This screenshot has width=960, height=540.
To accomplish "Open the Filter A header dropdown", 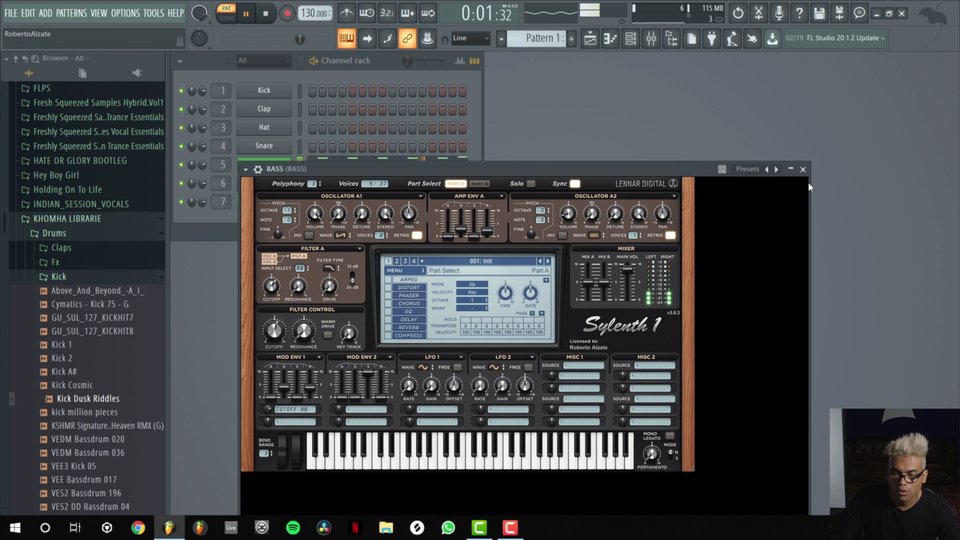I will tap(359, 249).
